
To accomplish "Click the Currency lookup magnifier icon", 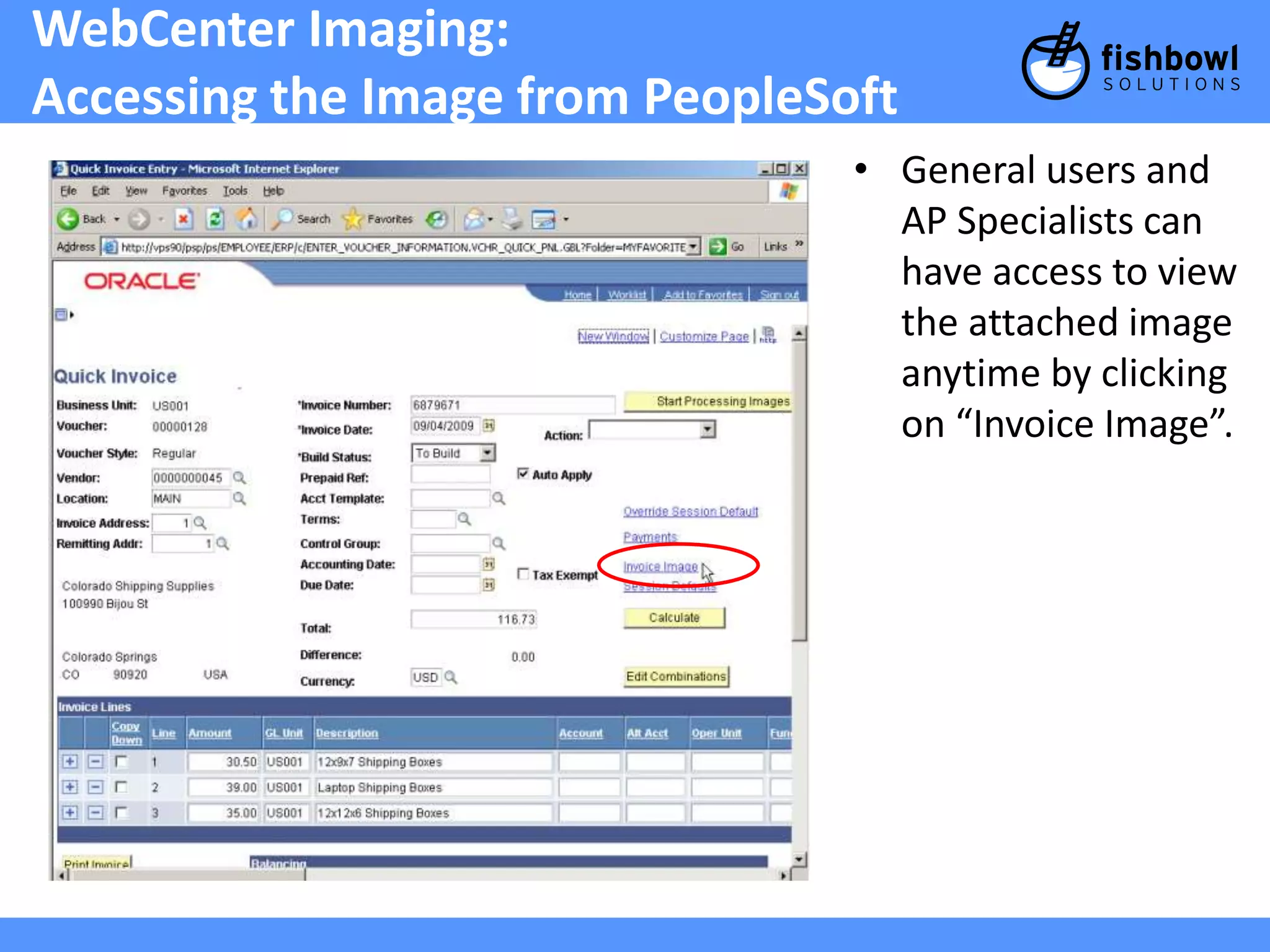I will coord(451,677).
